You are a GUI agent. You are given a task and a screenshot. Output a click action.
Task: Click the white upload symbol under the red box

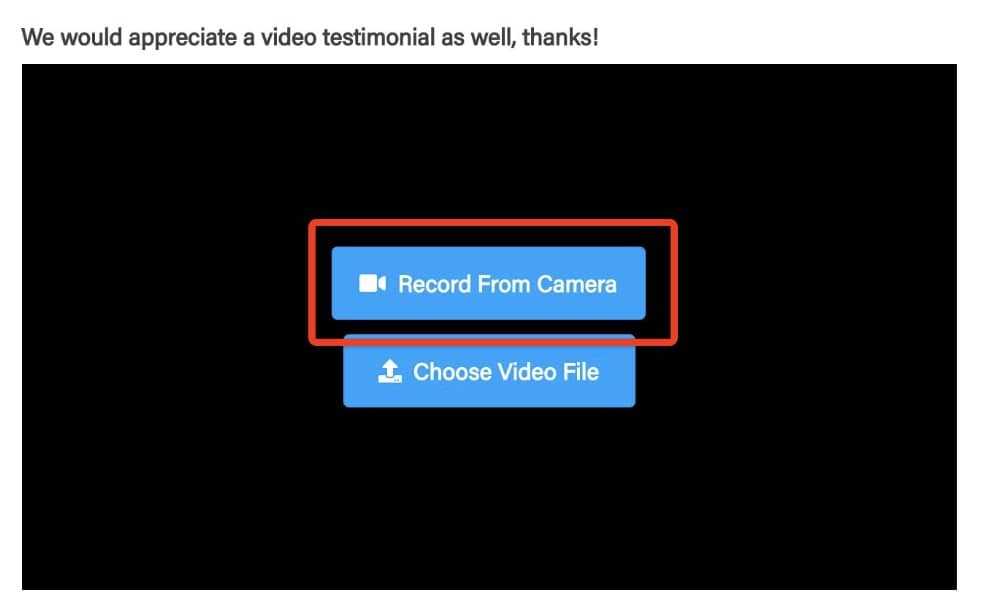(390, 371)
